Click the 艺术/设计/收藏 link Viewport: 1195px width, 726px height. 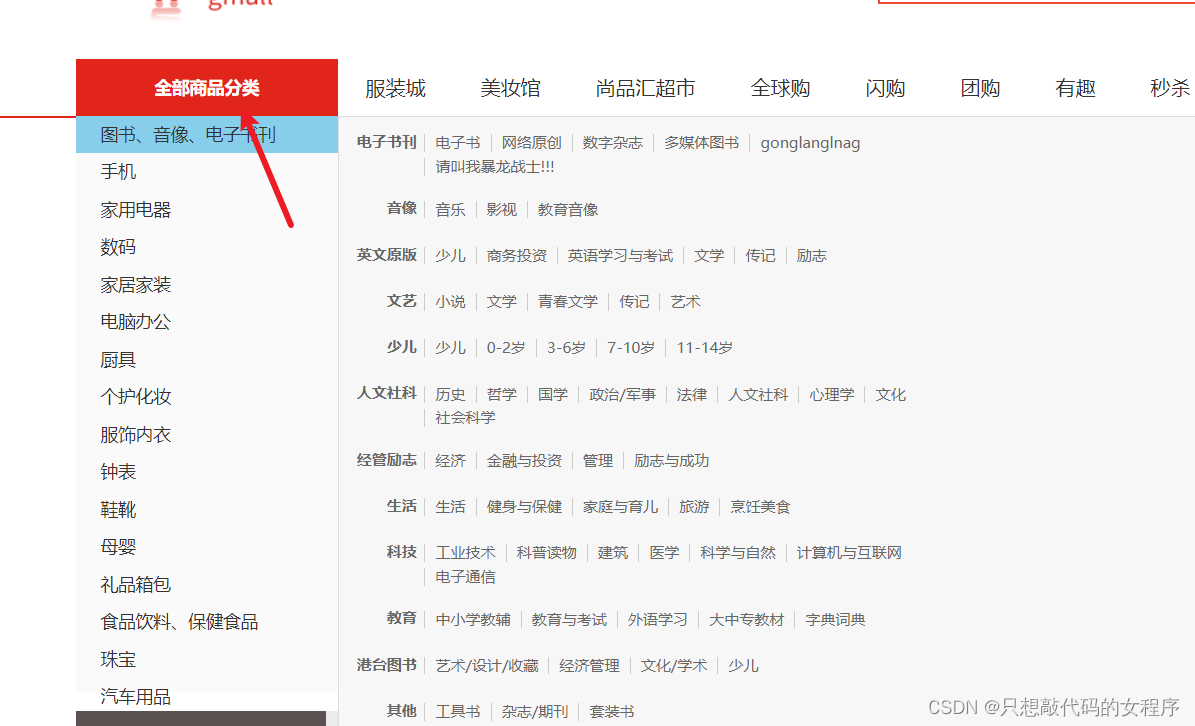(487, 666)
